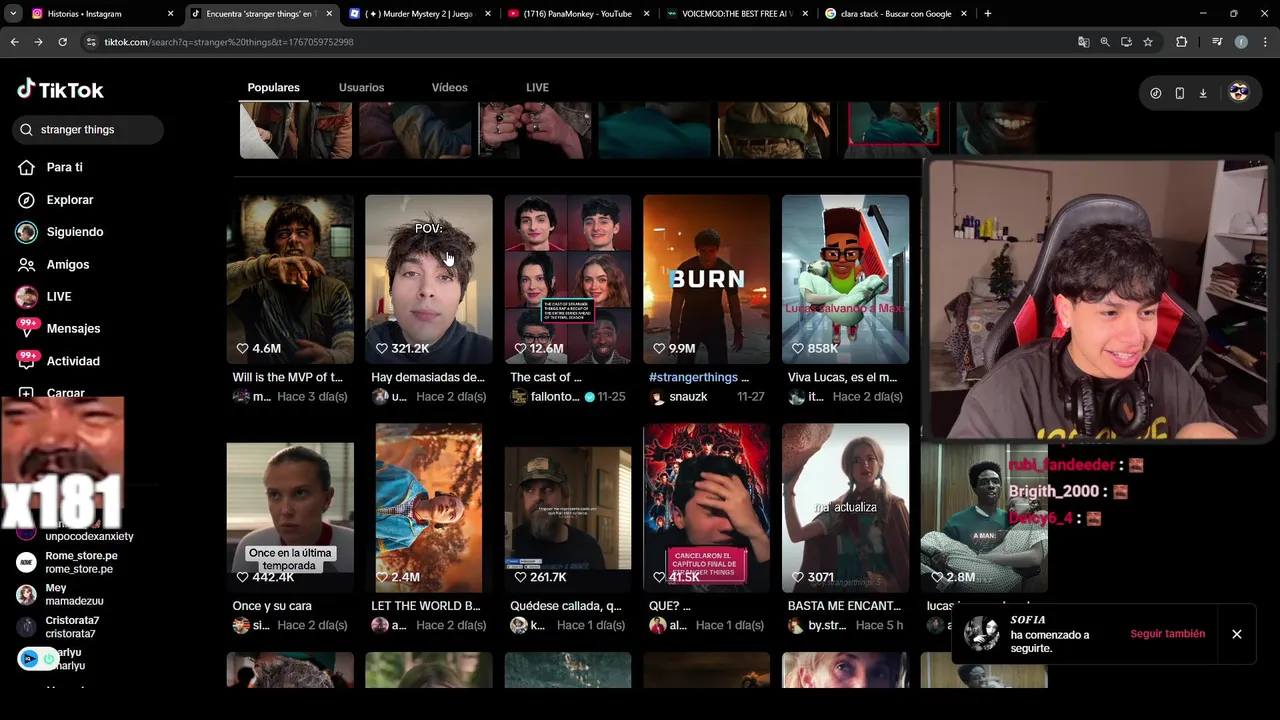The image size is (1280, 720).
Task: Open the snauzk author link
Action: 688,397
